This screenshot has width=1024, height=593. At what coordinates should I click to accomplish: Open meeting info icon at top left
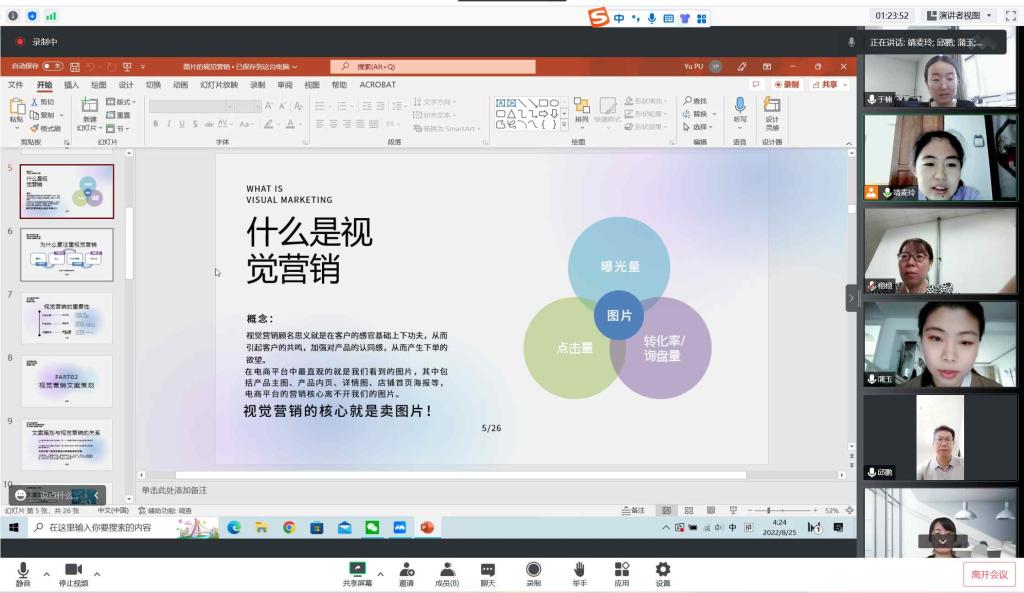click(13, 16)
